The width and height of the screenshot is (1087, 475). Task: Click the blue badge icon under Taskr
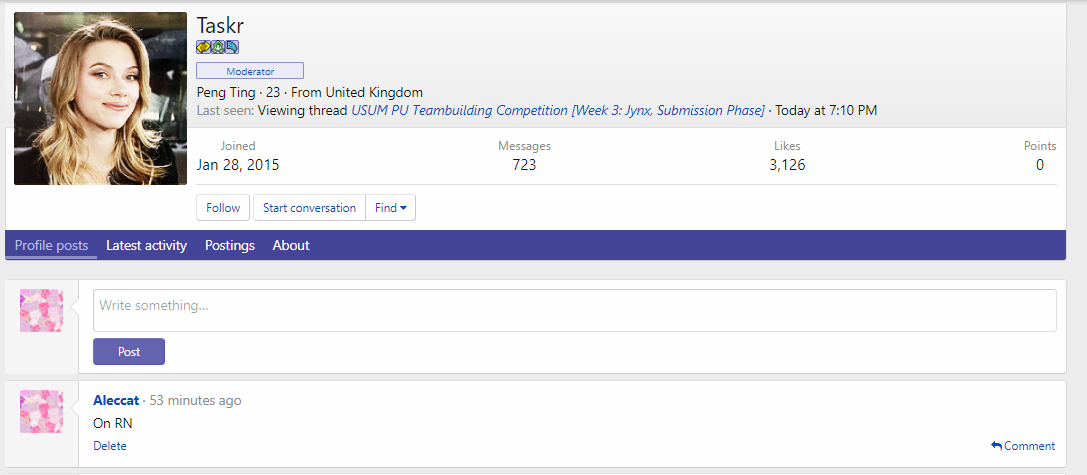[232, 47]
